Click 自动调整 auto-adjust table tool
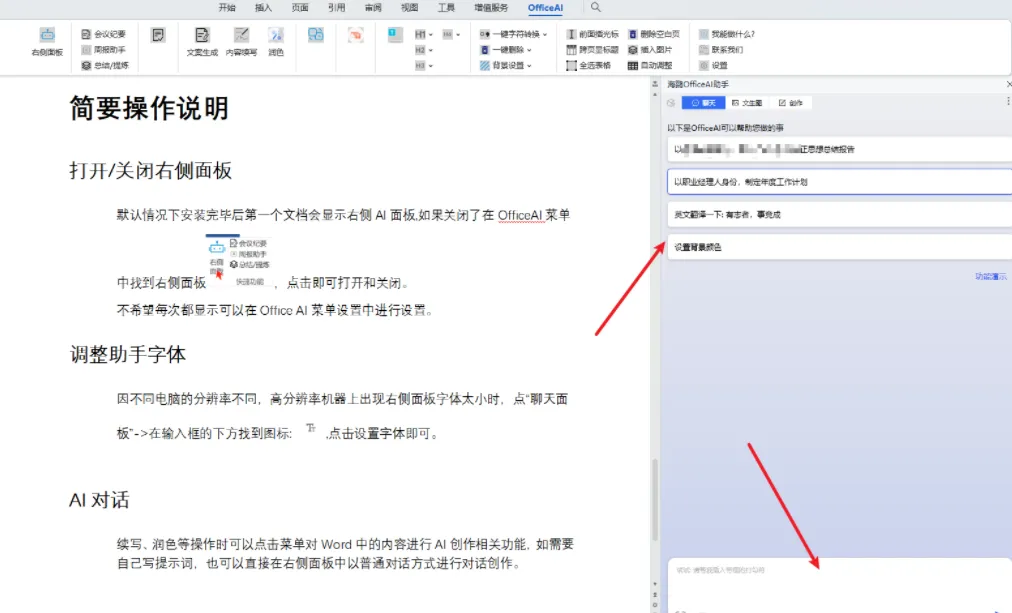The image size is (1012, 613). (650, 65)
